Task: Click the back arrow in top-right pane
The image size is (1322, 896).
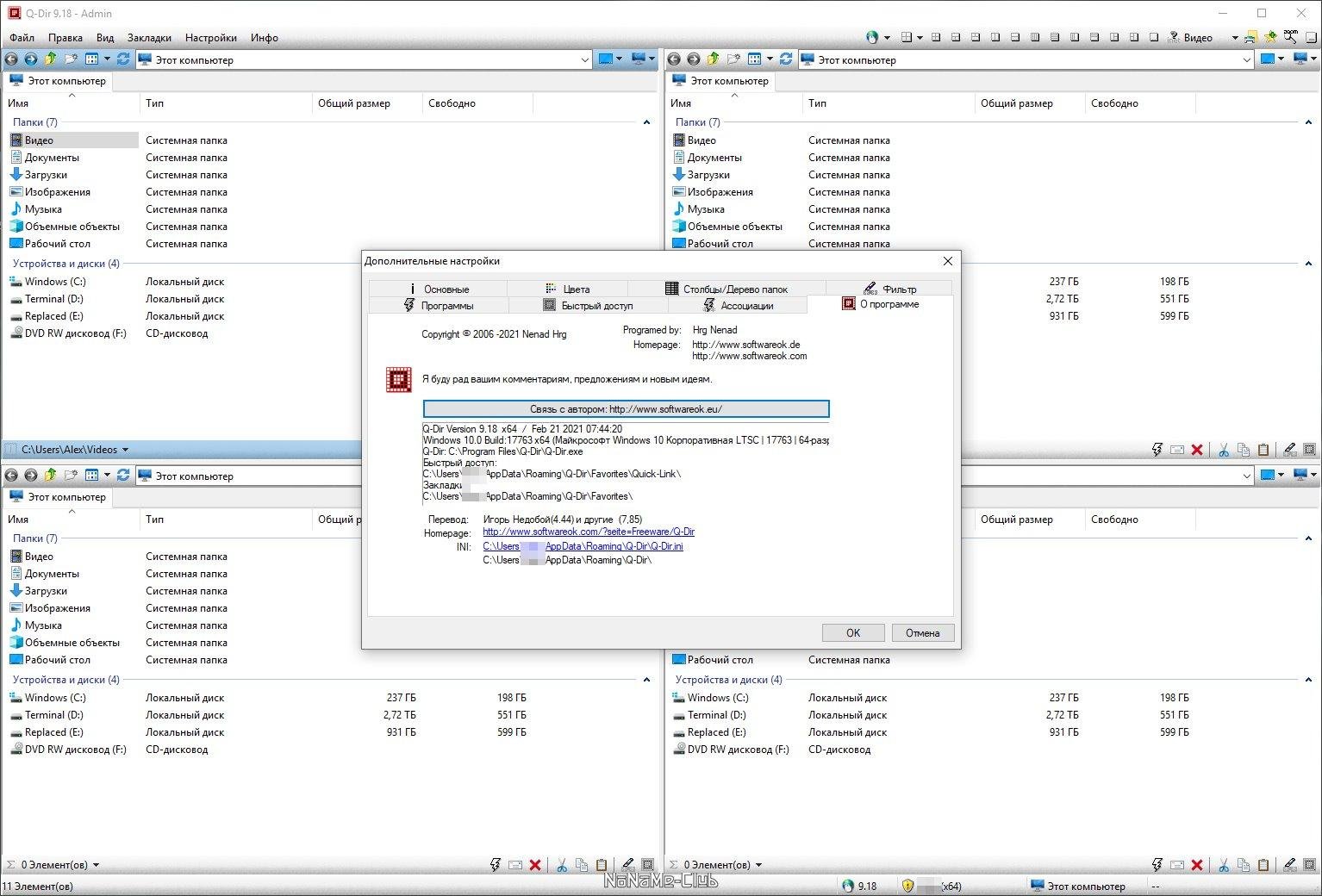Action: [674, 59]
